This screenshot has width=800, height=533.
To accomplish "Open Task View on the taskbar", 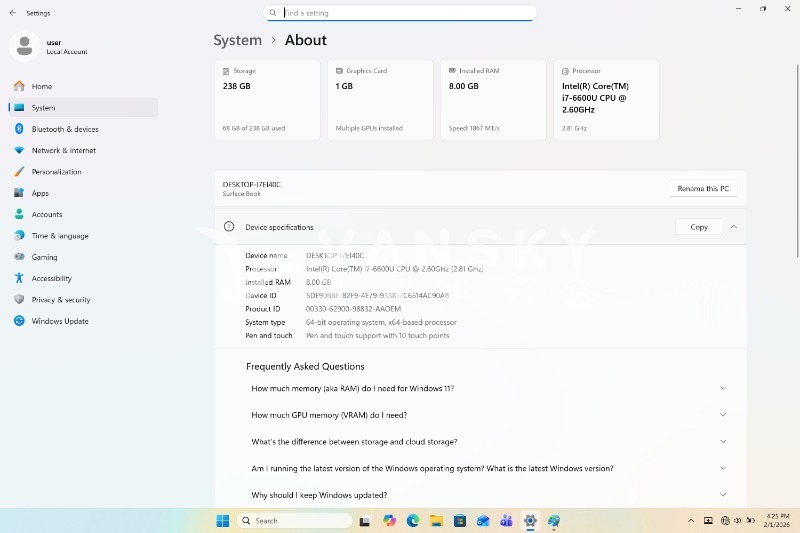I will point(365,521).
